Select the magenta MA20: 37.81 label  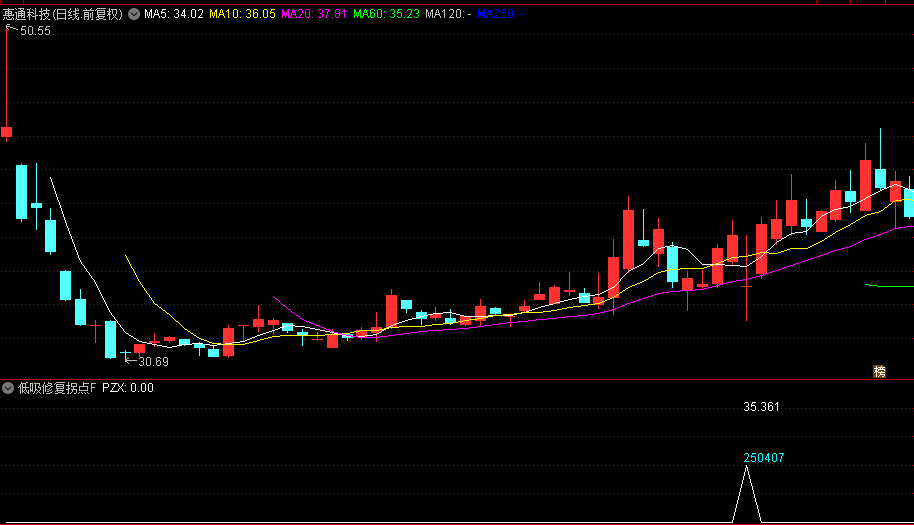click(x=314, y=14)
